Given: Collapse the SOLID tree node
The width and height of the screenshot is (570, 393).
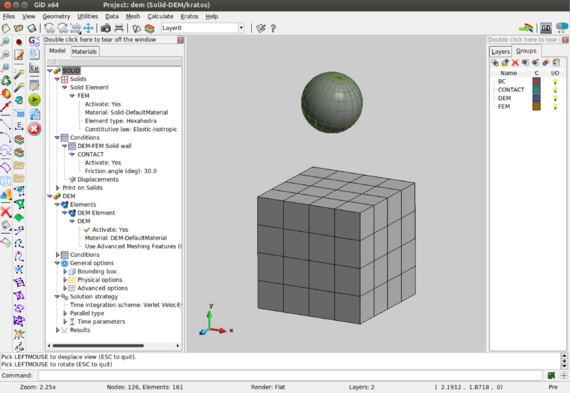Looking at the screenshot, I should coord(50,71).
